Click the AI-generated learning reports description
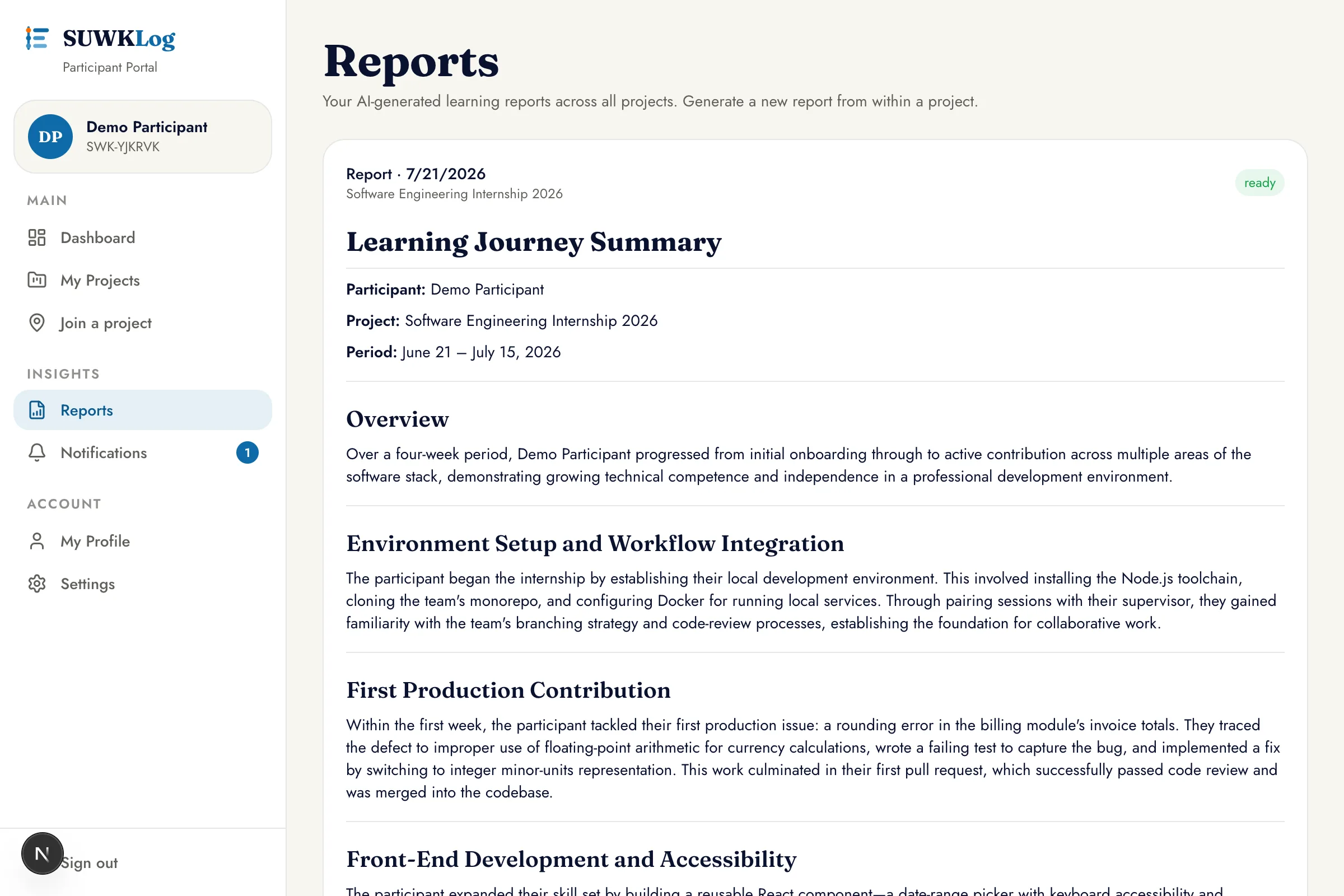The width and height of the screenshot is (1344, 896). (650, 102)
